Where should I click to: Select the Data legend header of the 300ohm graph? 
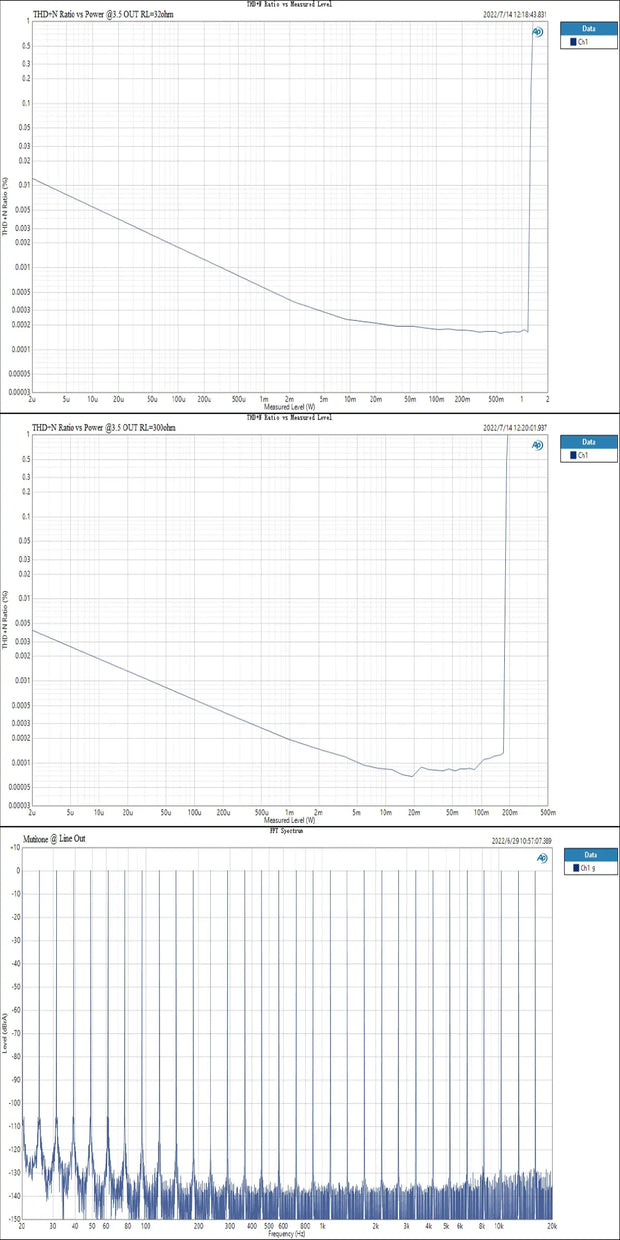(x=587, y=441)
